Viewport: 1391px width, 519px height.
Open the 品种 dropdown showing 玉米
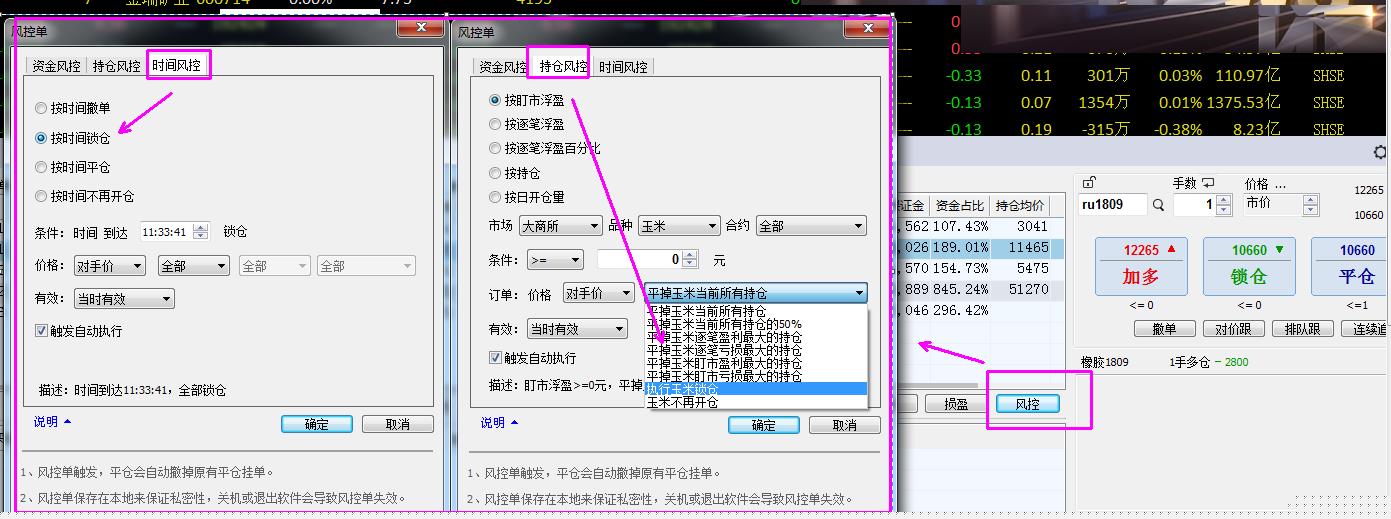pos(679,226)
